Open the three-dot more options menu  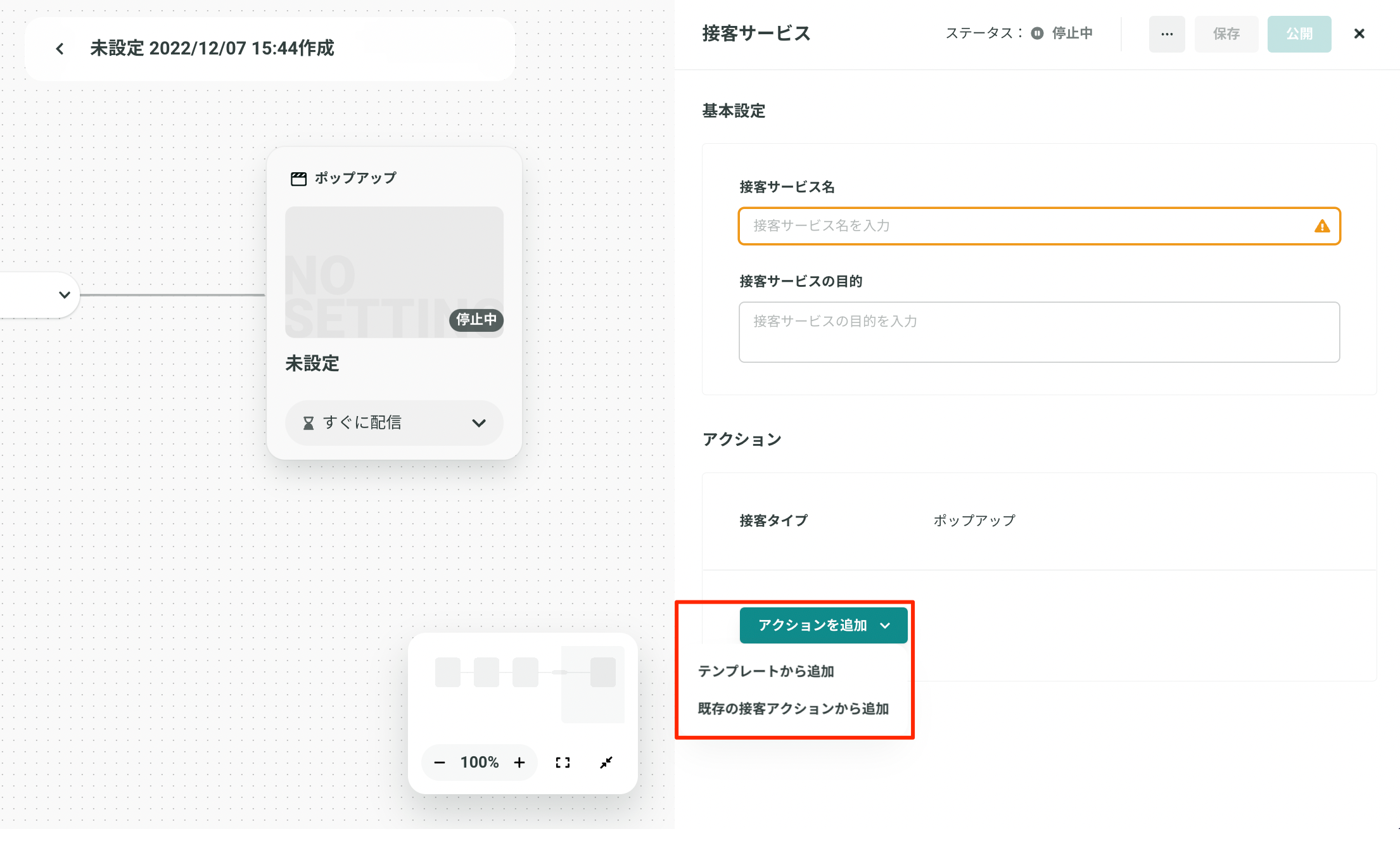[x=1167, y=34]
